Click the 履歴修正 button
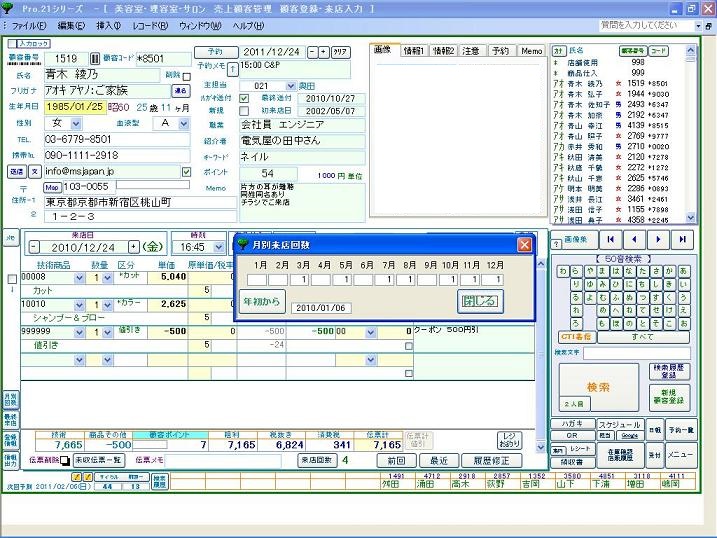 492,461
